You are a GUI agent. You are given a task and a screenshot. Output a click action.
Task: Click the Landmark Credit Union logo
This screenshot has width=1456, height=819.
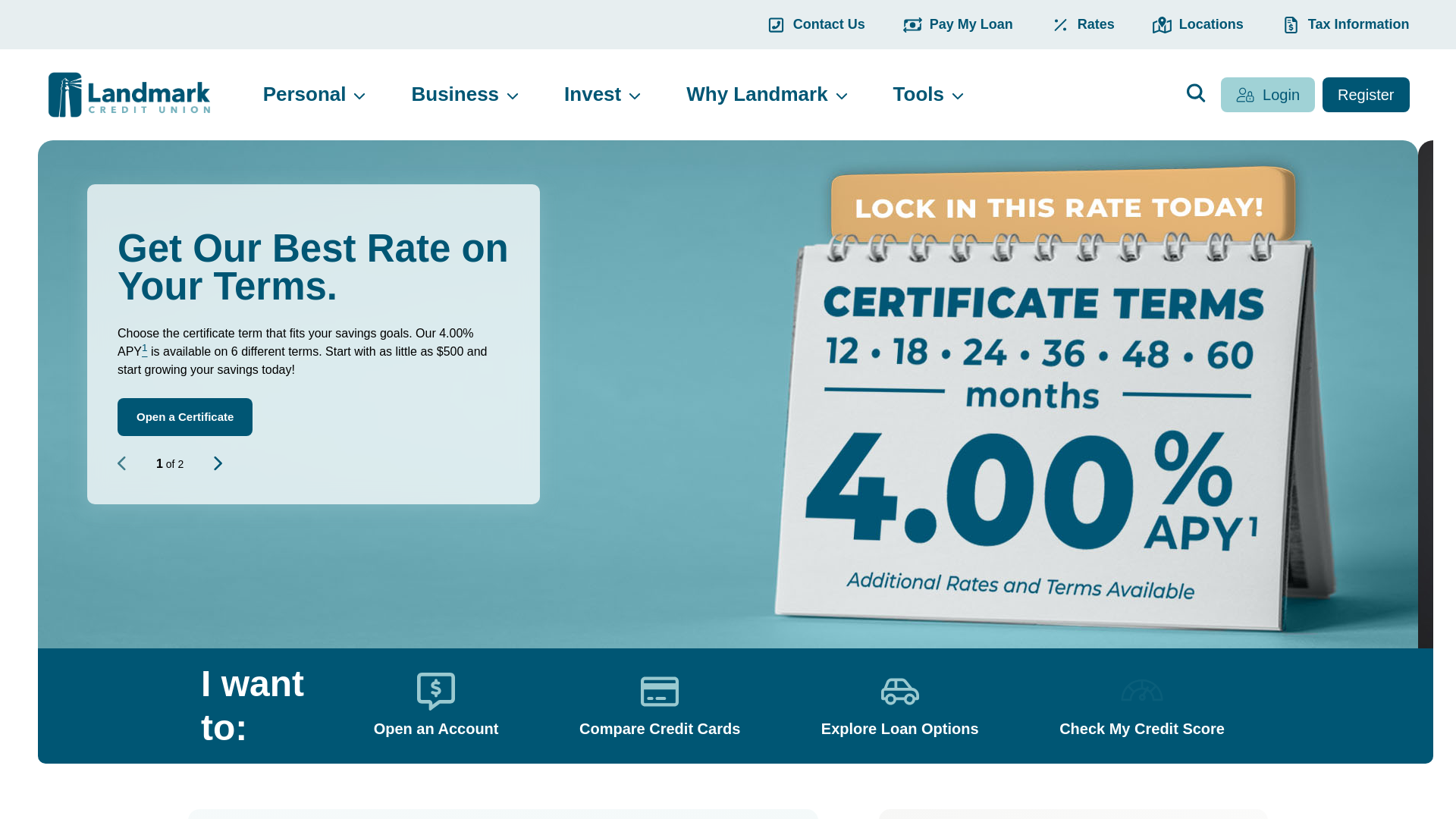129,95
